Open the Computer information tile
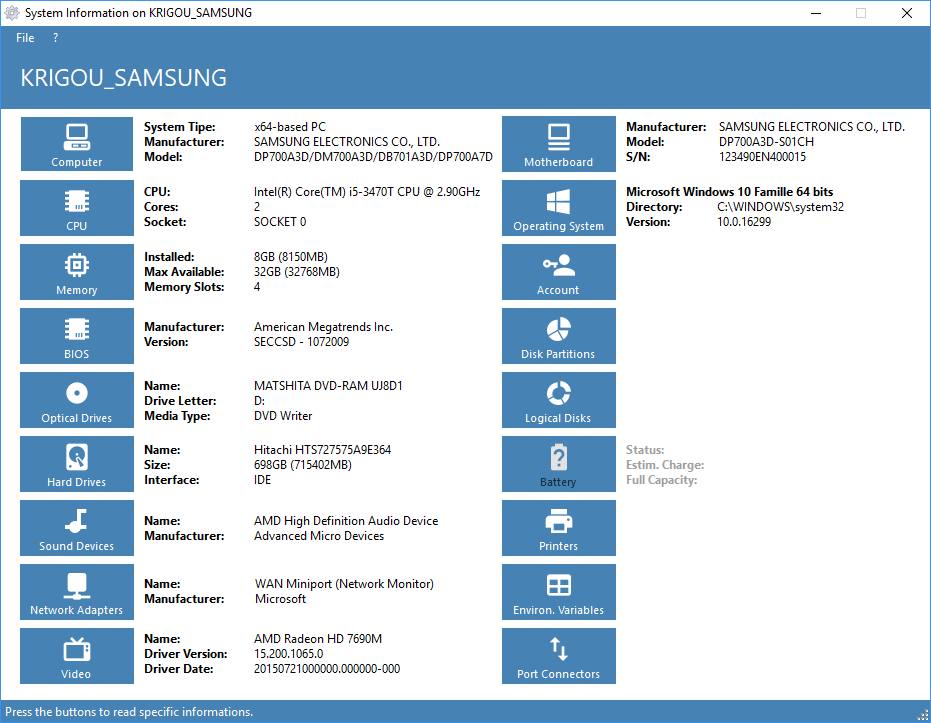Viewport: 931px width, 723px height. [x=77, y=144]
